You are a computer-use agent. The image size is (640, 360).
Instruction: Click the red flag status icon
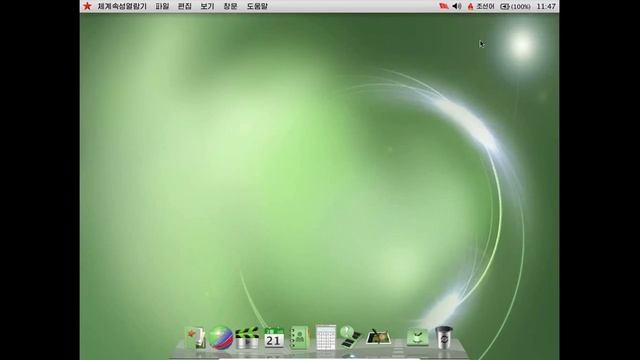pos(443,6)
